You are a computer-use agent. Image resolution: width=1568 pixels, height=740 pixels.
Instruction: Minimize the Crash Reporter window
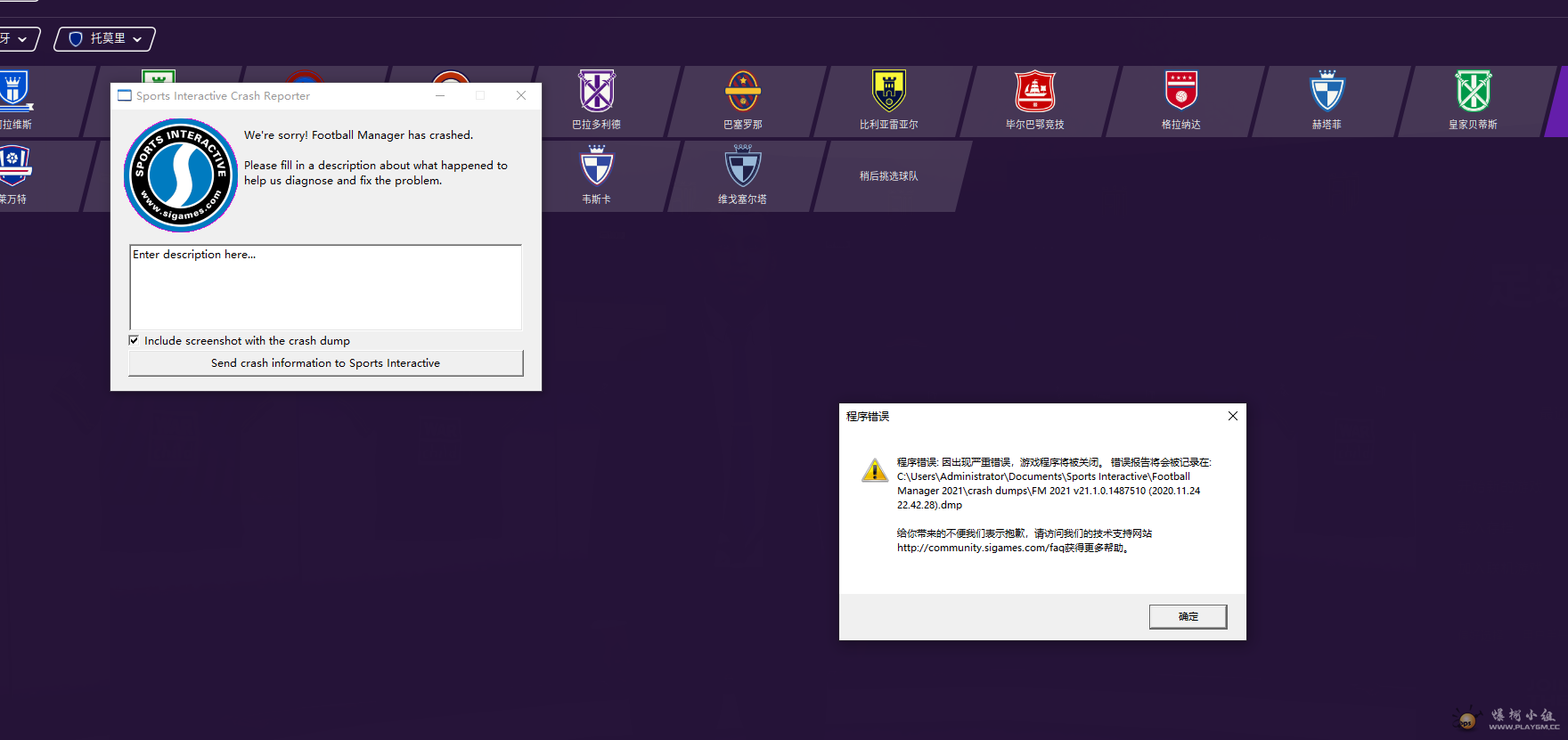[x=440, y=95]
